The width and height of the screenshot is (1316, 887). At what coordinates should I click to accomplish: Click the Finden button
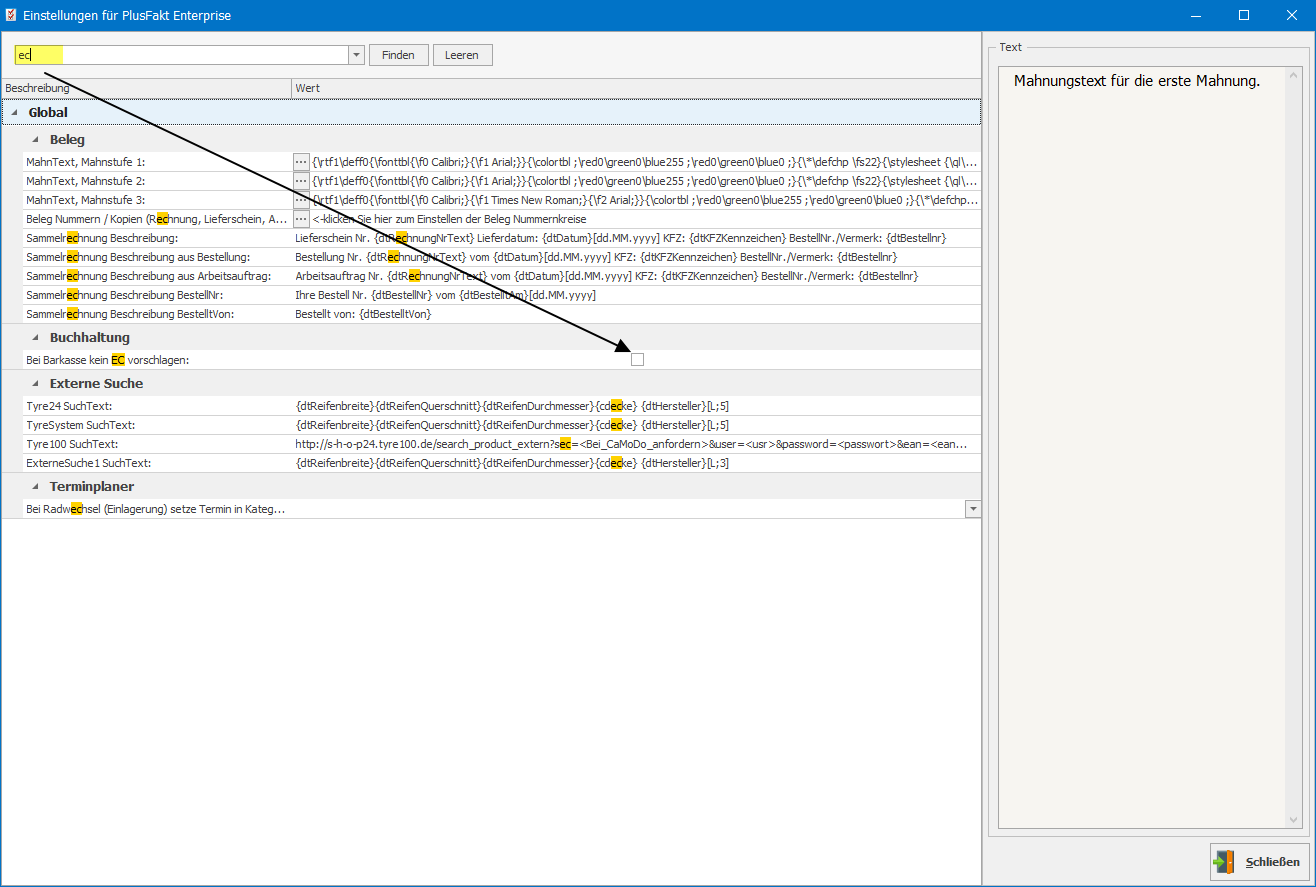click(x=399, y=55)
